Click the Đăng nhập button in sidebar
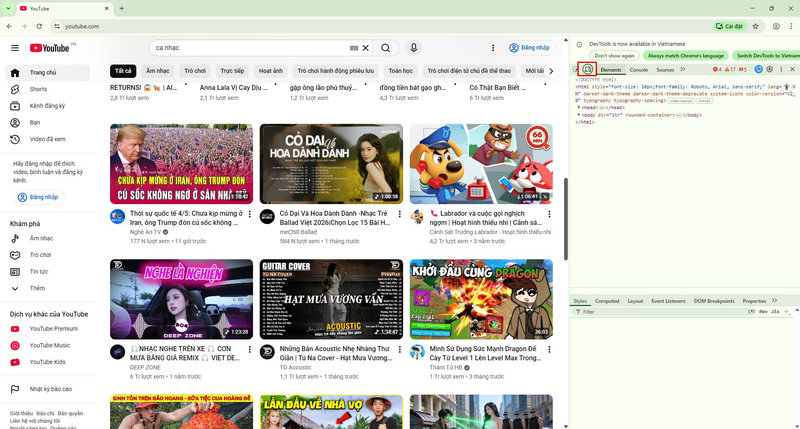 coord(39,197)
